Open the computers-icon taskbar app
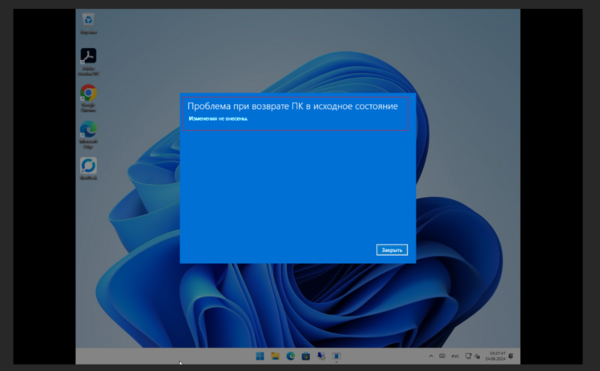The height and width of the screenshot is (371, 600). 321,356
